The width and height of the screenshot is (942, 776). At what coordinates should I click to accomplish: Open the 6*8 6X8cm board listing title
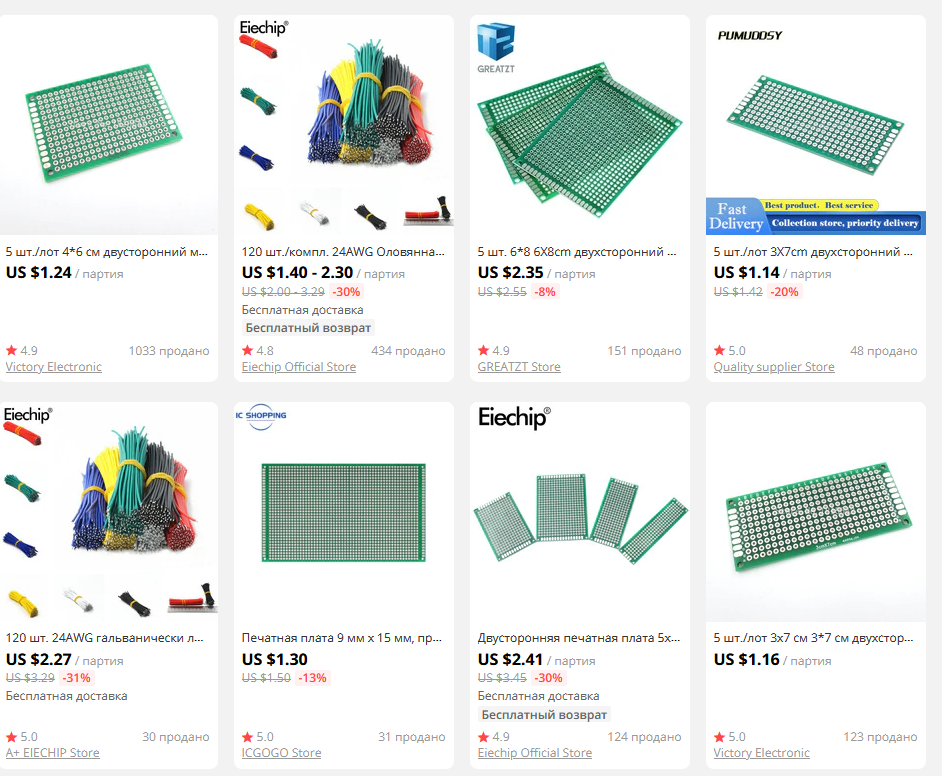577,252
